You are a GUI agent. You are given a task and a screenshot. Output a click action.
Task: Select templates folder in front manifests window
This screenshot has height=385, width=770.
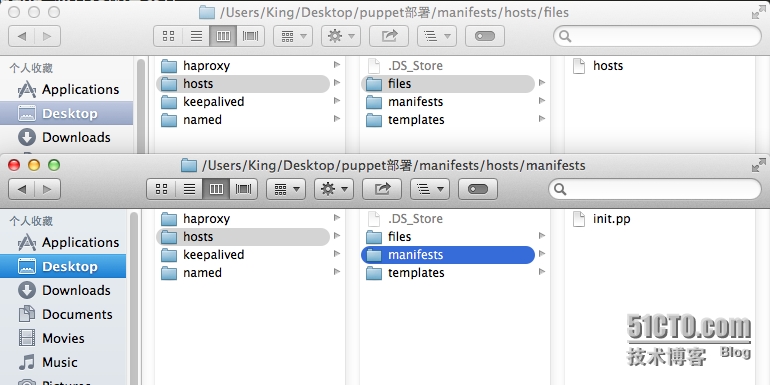(448, 273)
